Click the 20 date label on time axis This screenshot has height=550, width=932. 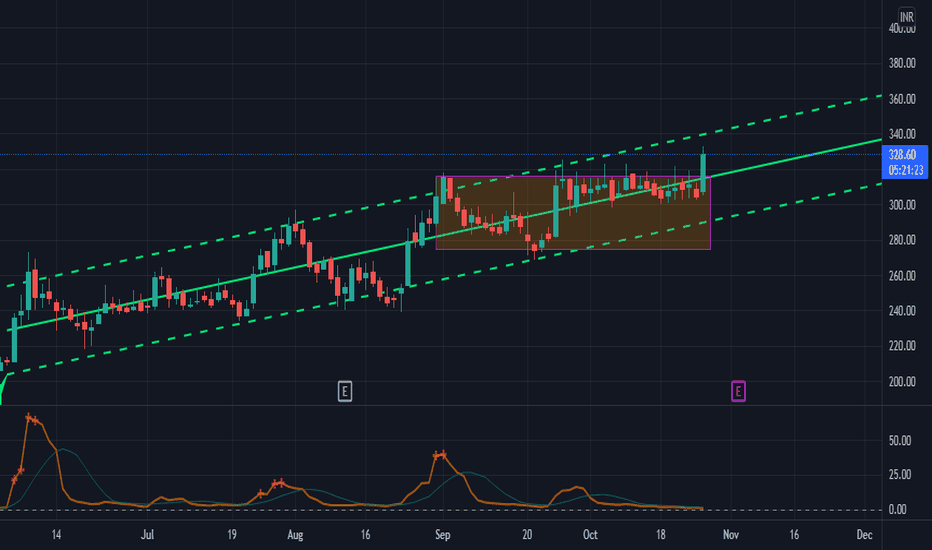point(527,535)
